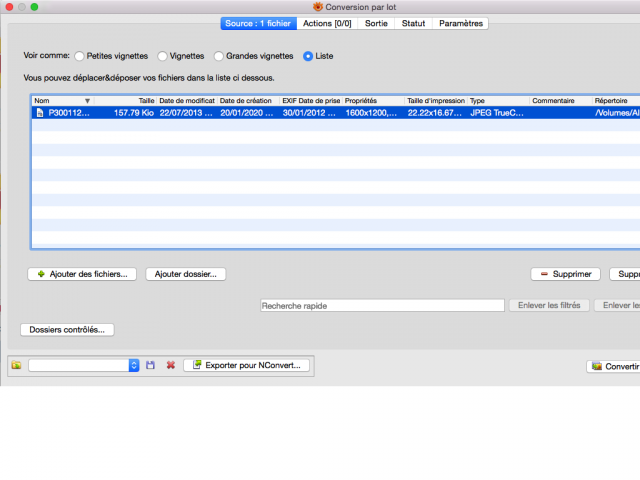Click the Convertir button
Screen dimensions: 640x480
(x=613, y=366)
